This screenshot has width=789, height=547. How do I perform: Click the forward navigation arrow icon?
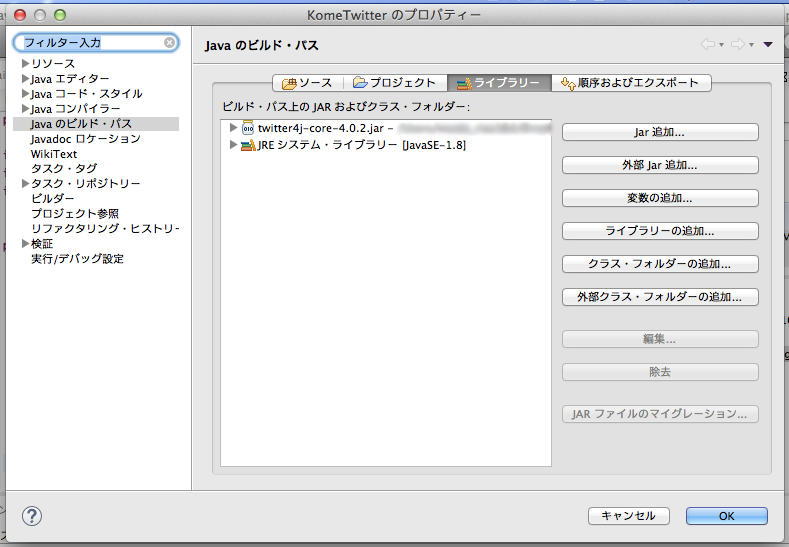coord(738,44)
